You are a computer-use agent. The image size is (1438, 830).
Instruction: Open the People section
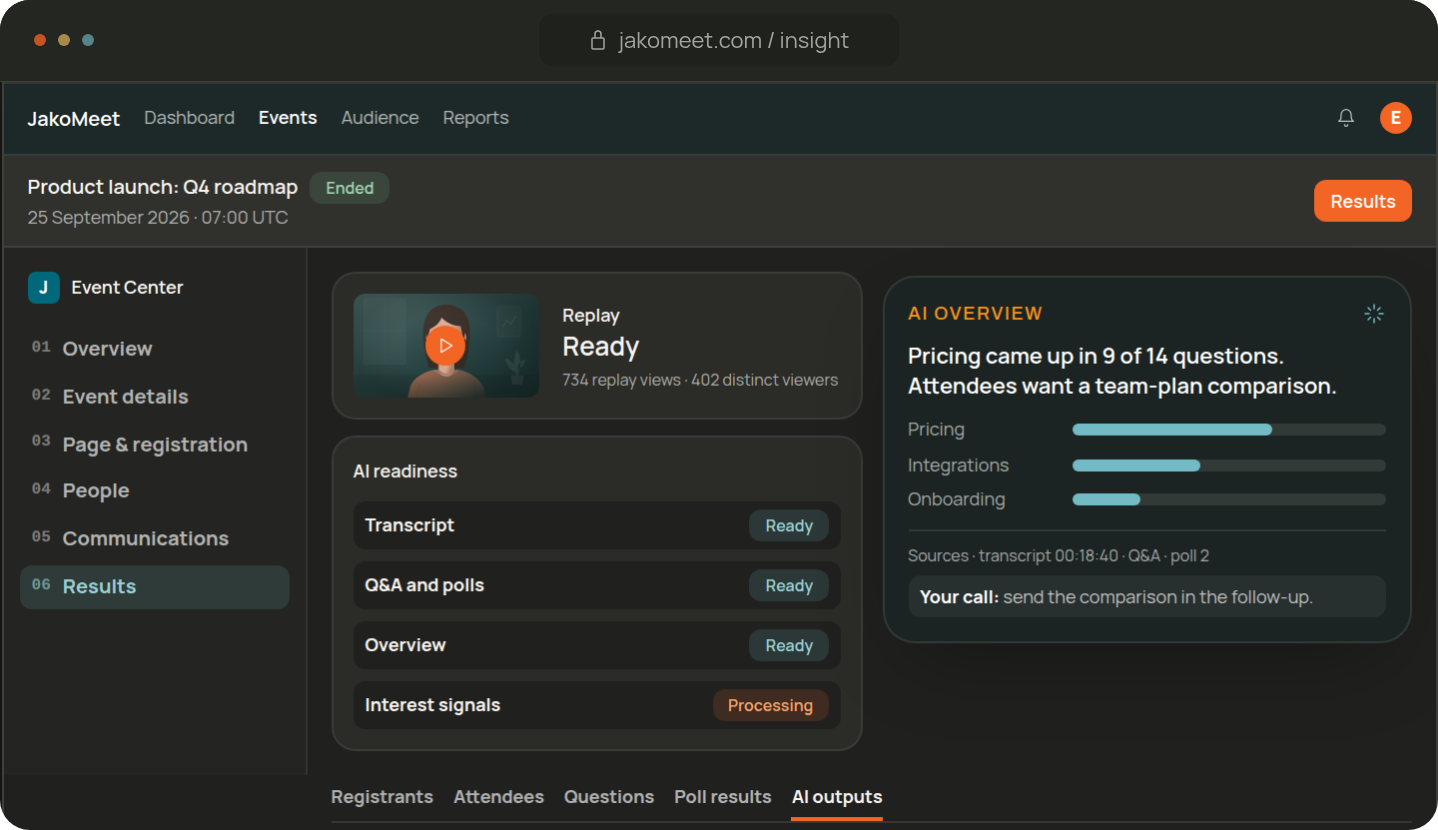[155, 491]
